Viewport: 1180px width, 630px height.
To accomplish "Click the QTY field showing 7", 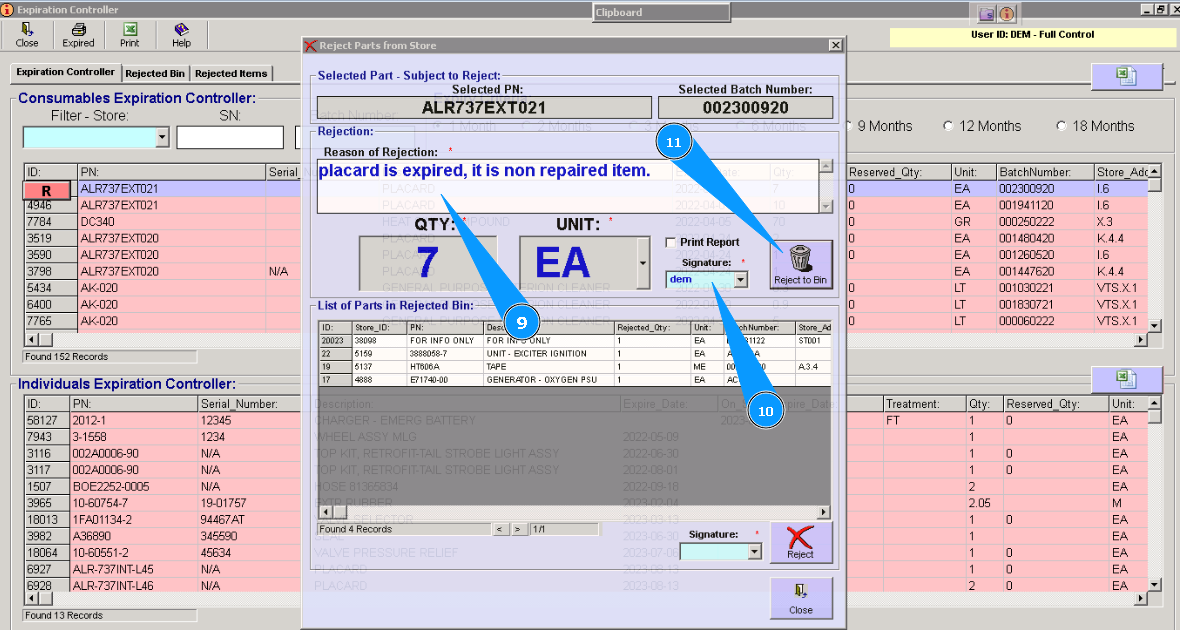I will [x=427, y=263].
